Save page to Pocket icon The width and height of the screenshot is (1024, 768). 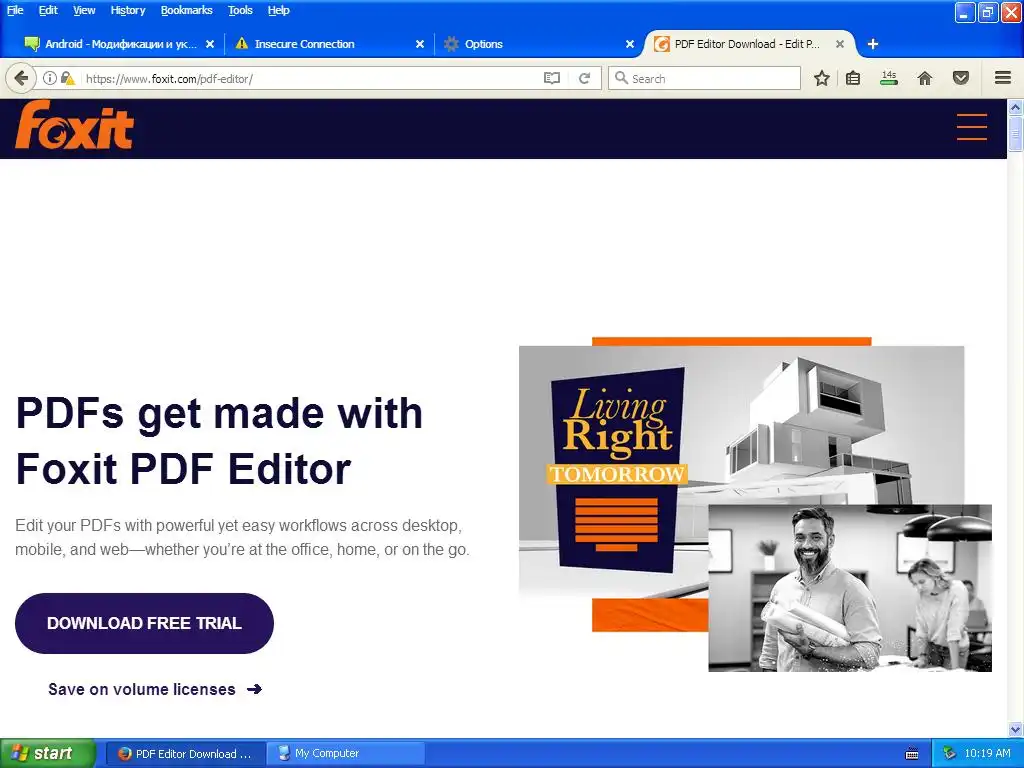click(961, 78)
